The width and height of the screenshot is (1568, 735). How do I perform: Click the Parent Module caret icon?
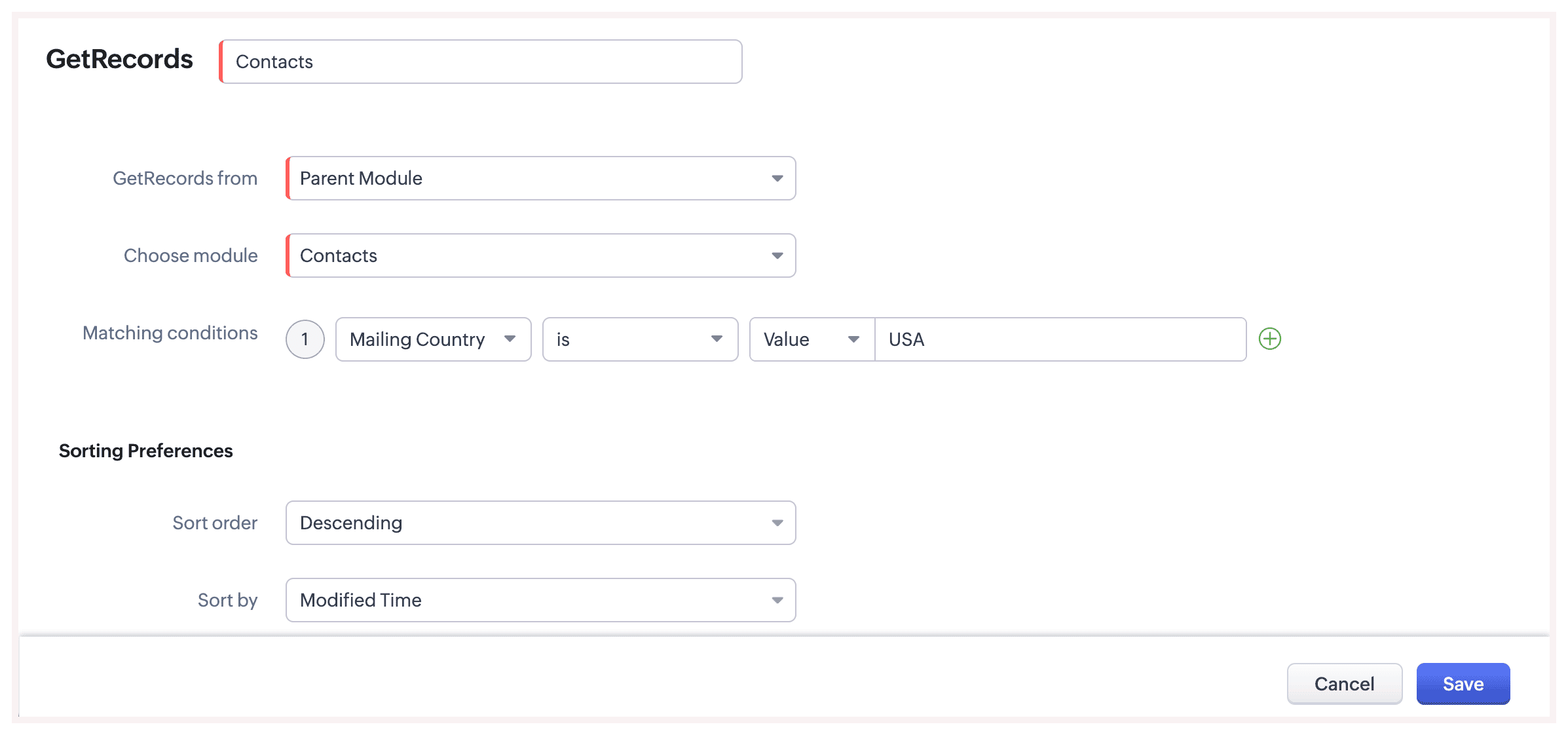777,178
